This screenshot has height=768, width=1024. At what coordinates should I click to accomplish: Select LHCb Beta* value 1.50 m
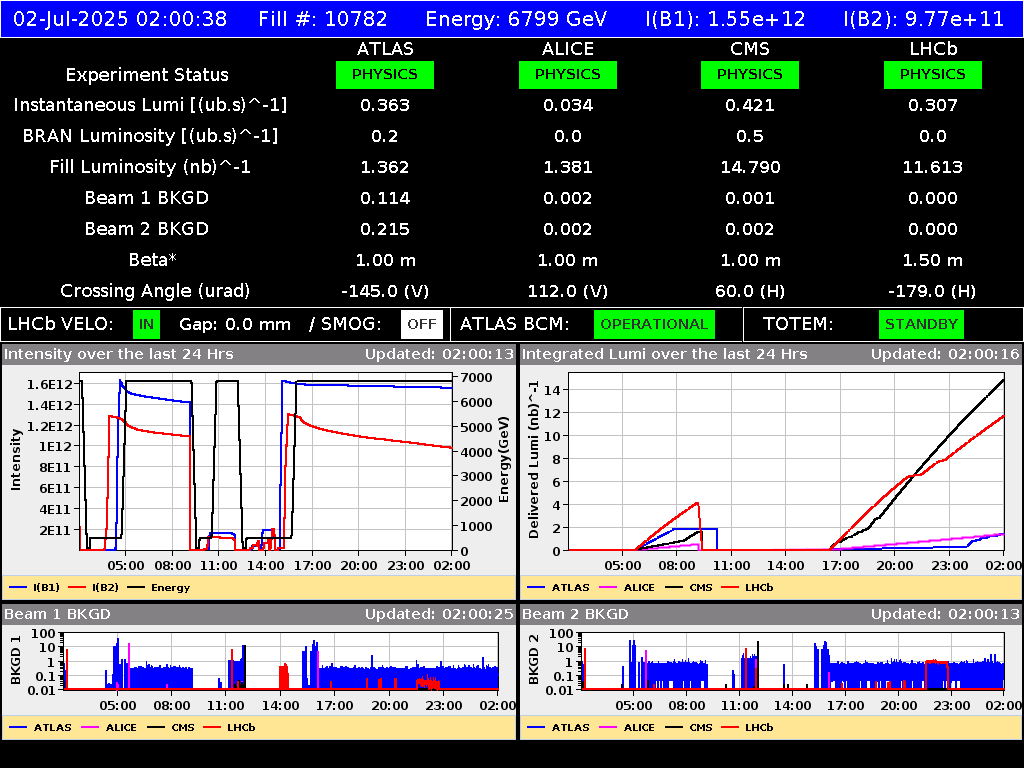click(933, 260)
